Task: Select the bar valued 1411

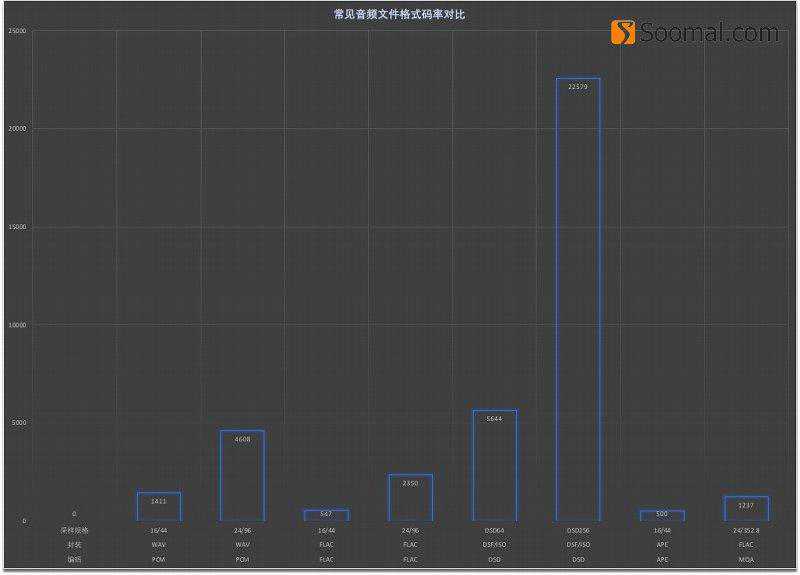Action: (159, 507)
